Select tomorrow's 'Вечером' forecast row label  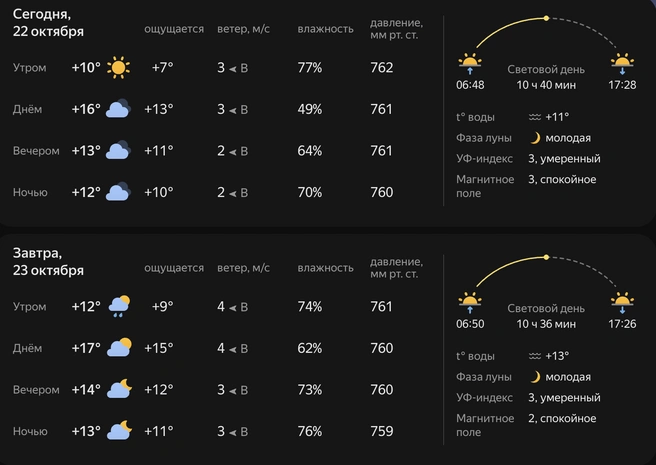click(x=36, y=390)
